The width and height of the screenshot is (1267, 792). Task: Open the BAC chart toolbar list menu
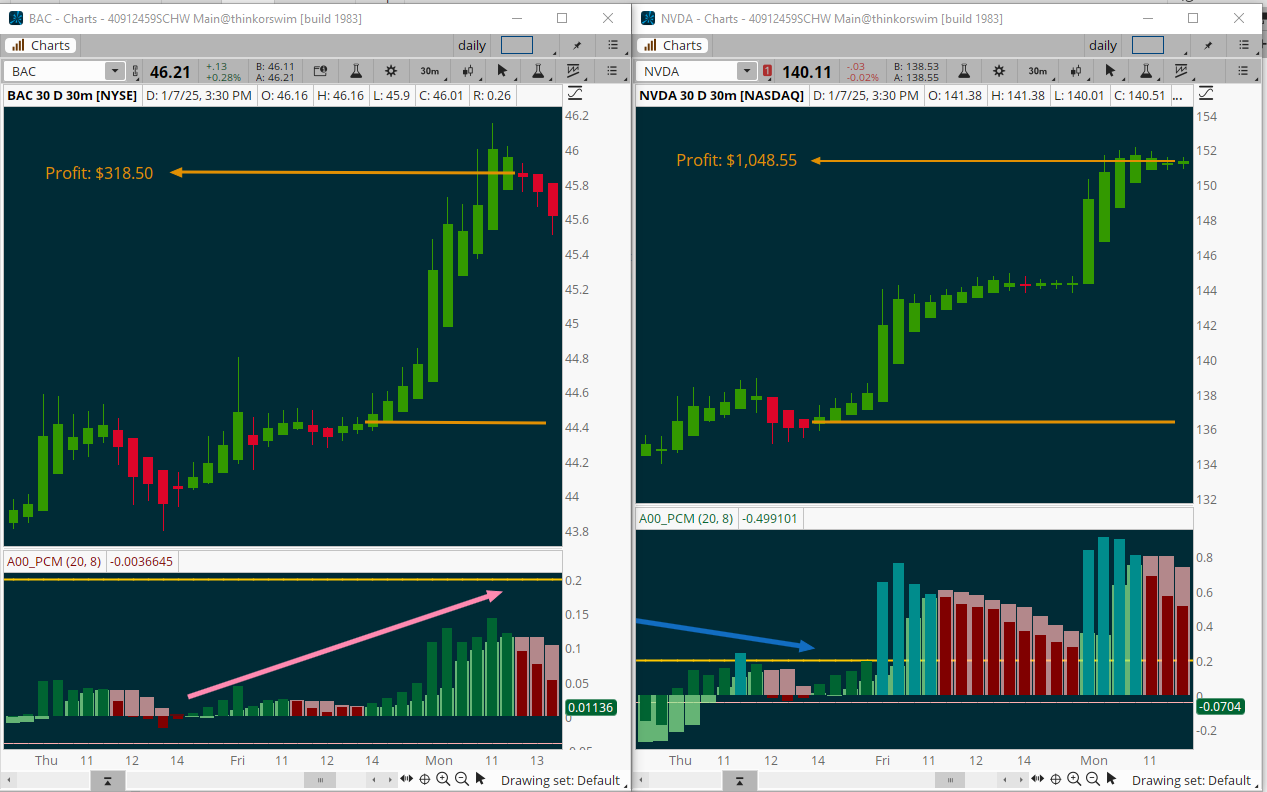point(612,71)
